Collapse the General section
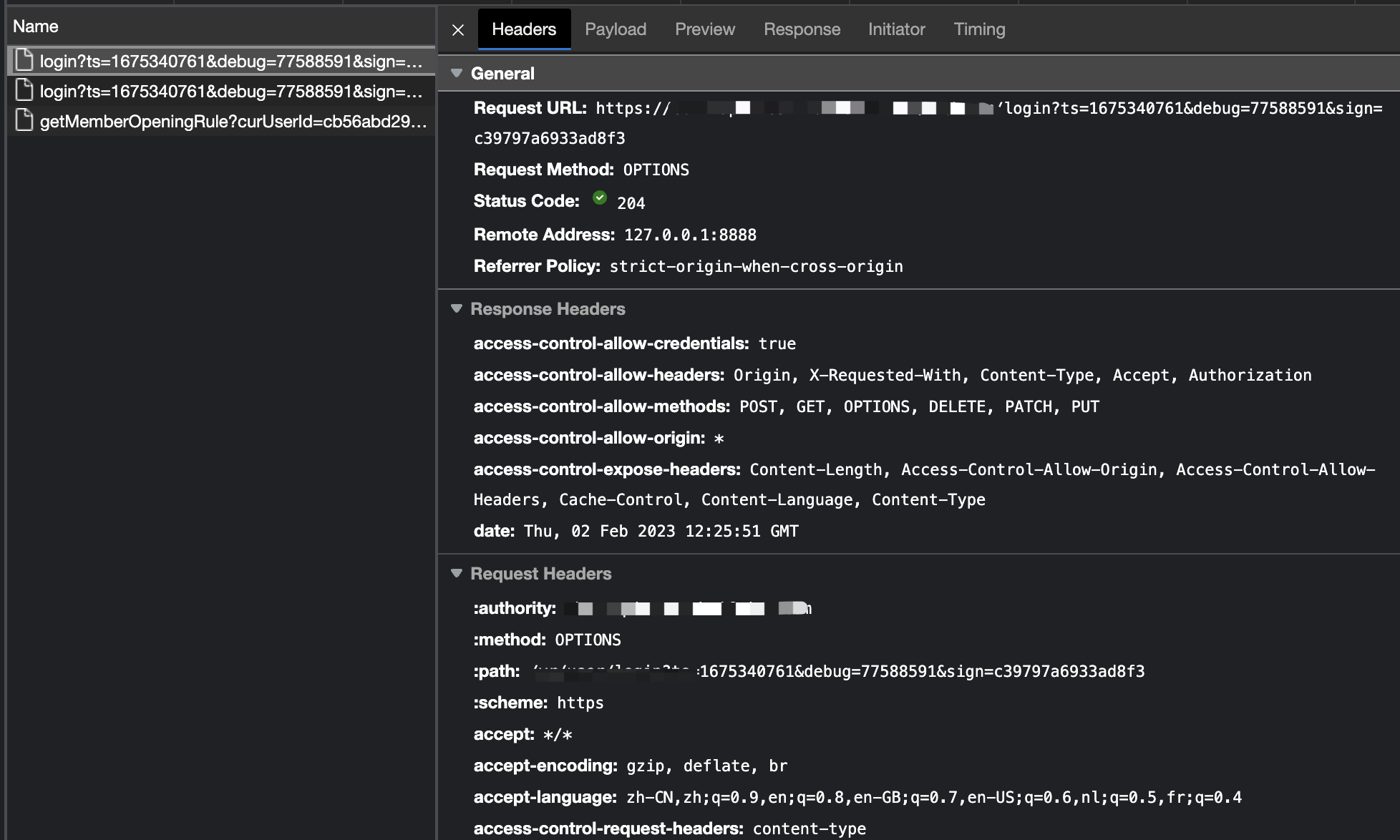 click(457, 73)
